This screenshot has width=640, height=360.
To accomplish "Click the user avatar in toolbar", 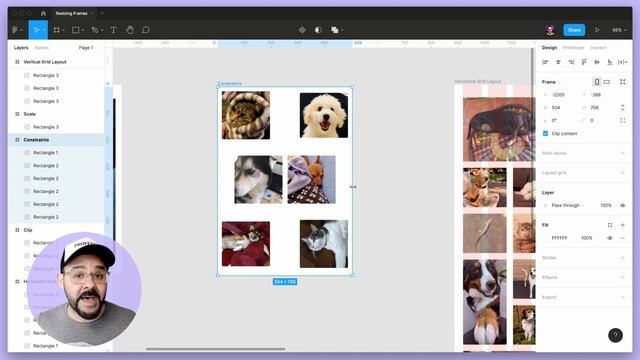I will click(x=550, y=30).
